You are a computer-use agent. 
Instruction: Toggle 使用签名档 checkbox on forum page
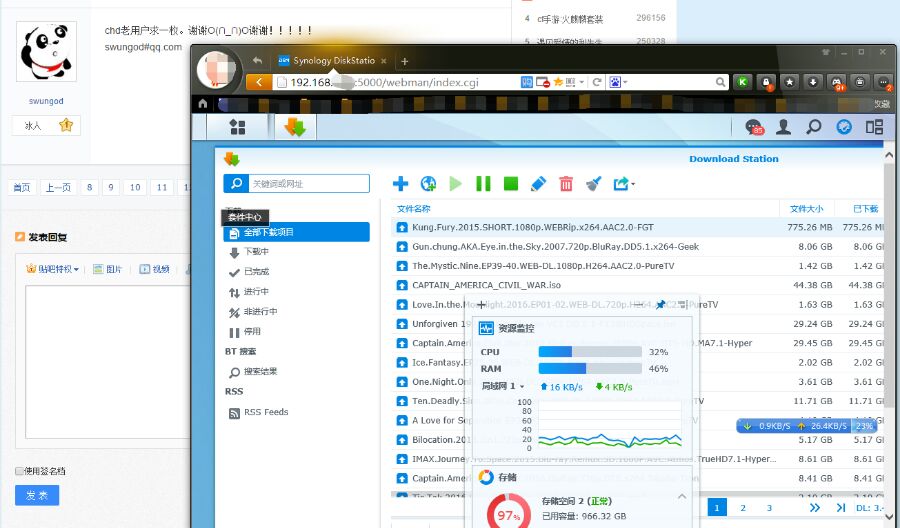[x=19, y=471]
